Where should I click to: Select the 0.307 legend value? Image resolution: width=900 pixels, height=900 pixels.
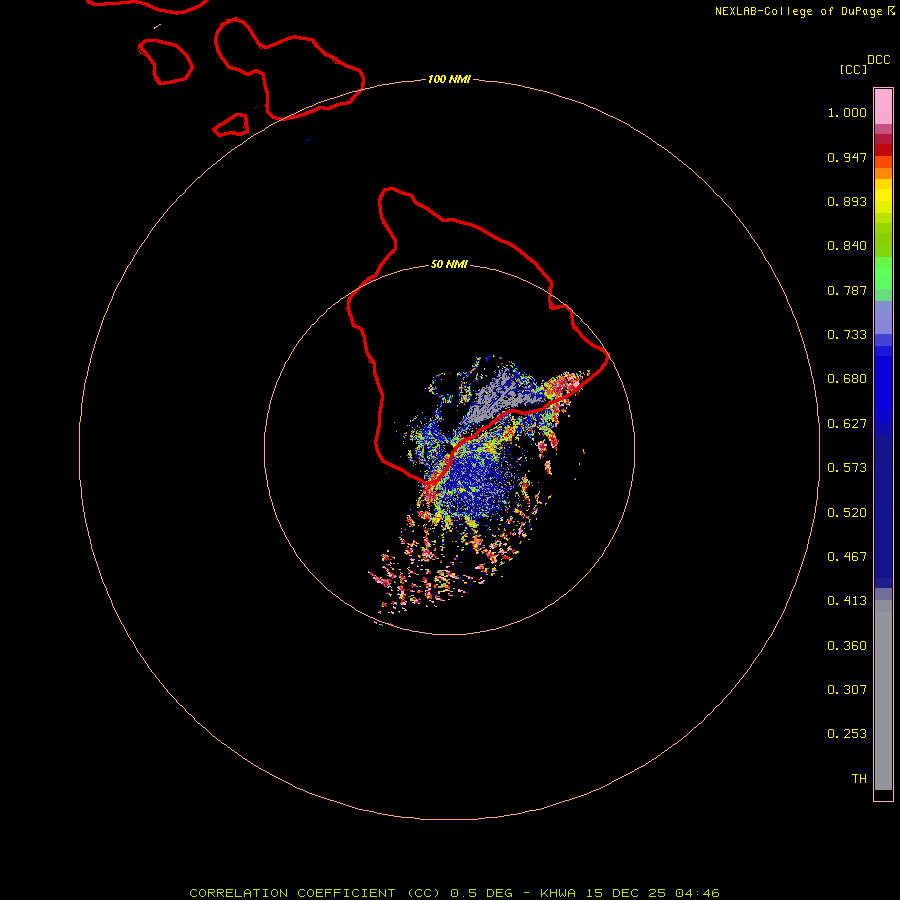(x=847, y=690)
